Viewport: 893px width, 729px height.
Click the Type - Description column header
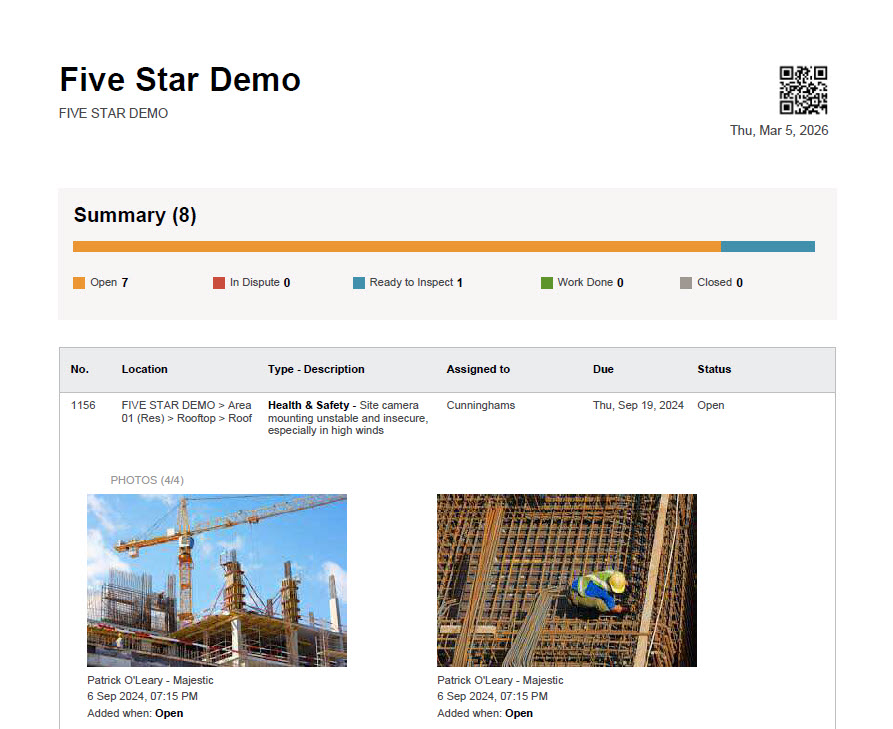click(x=316, y=369)
